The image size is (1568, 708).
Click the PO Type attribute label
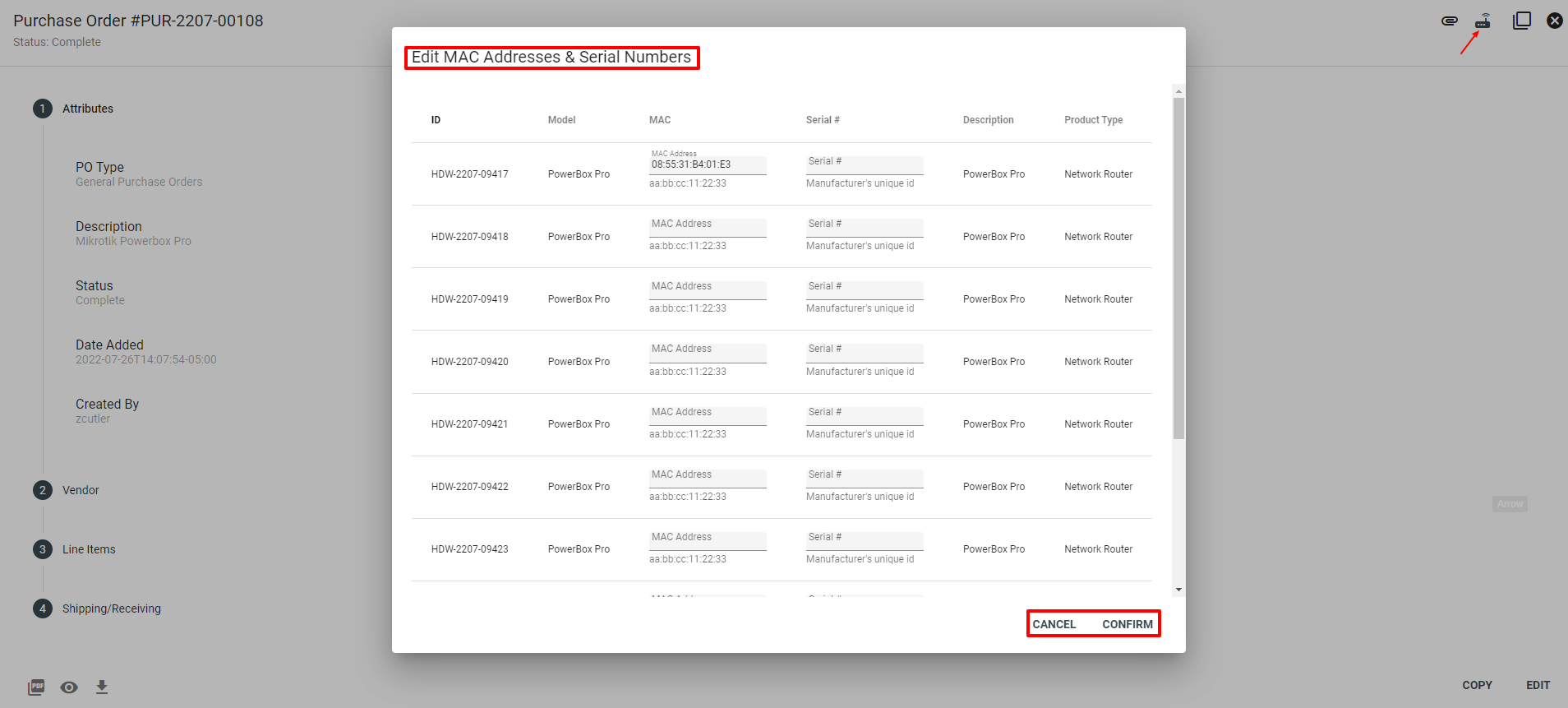99,167
